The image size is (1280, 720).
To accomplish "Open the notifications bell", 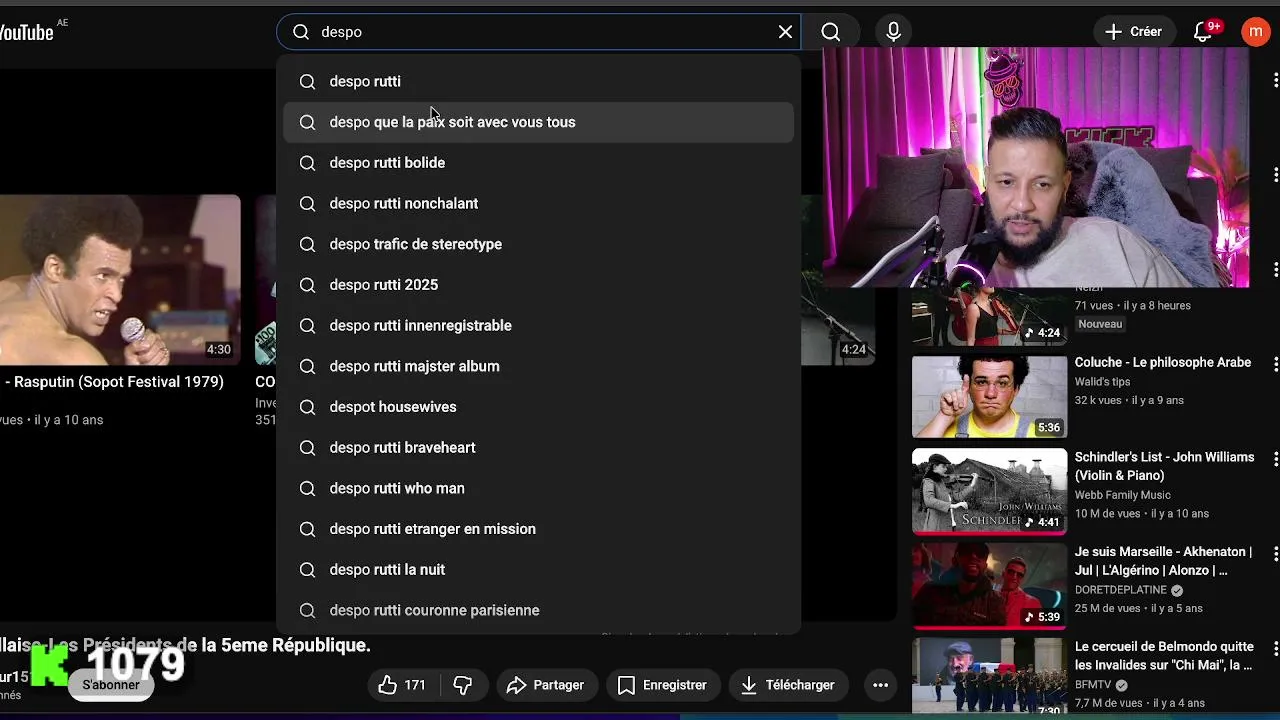I will point(1204,32).
